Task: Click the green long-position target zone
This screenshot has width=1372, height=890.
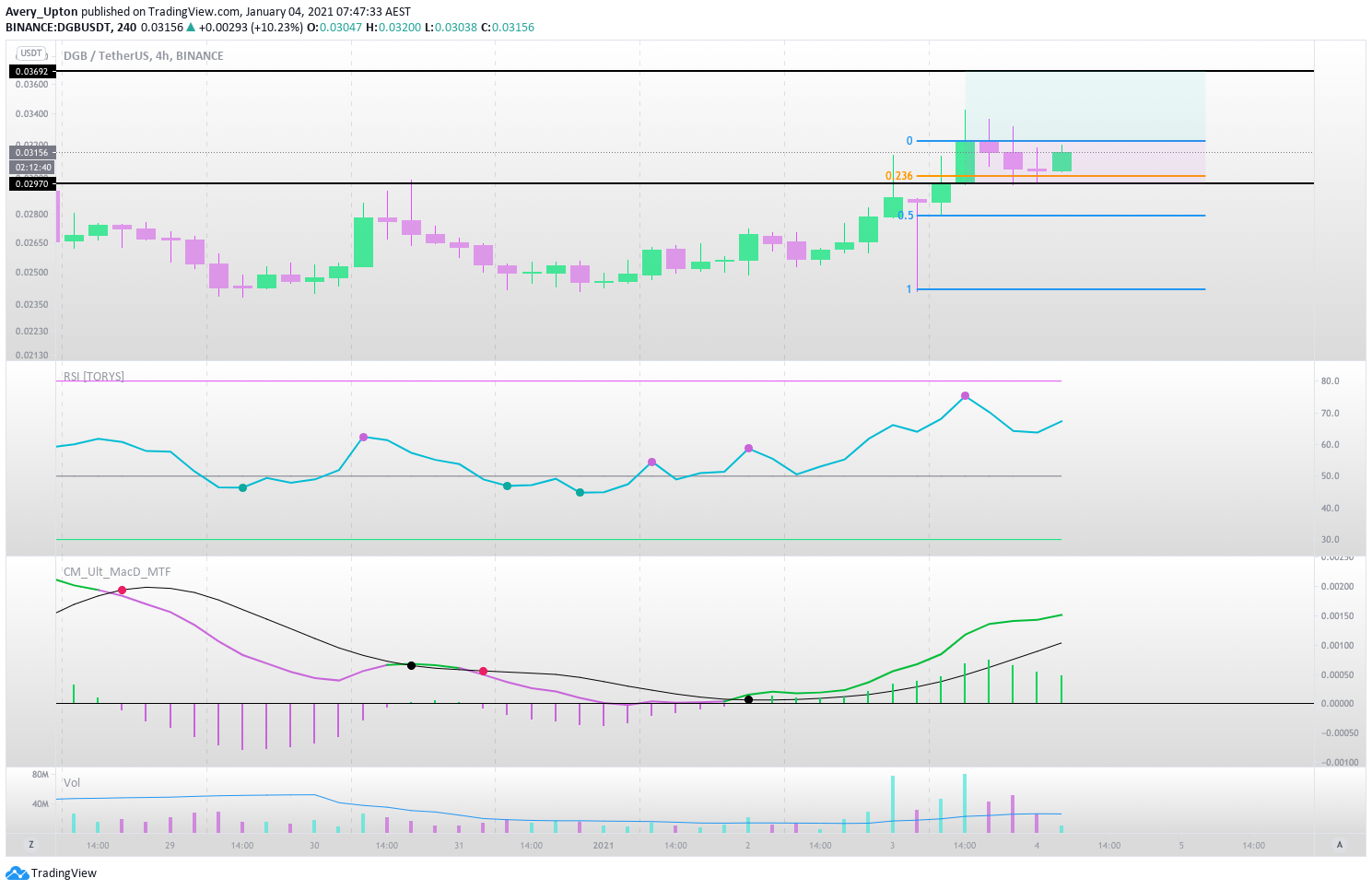Action: pos(1085,106)
